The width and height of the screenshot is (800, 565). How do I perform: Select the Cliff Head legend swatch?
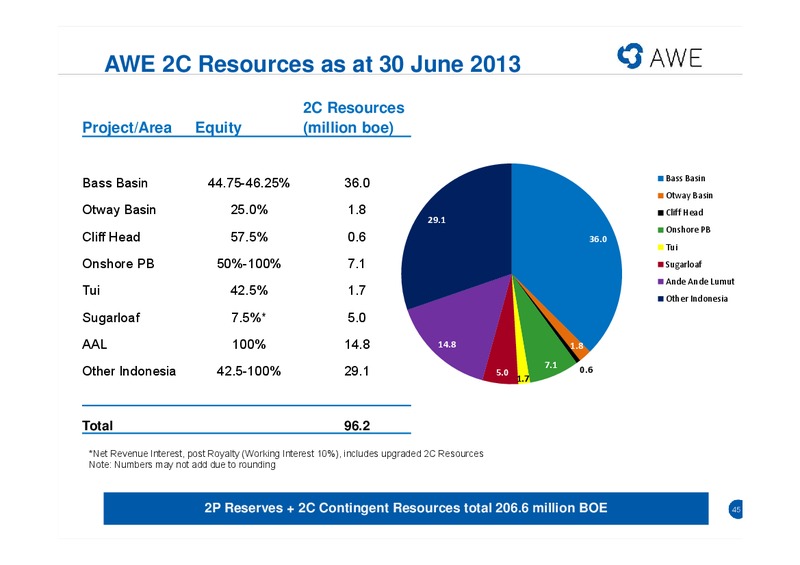click(x=660, y=213)
